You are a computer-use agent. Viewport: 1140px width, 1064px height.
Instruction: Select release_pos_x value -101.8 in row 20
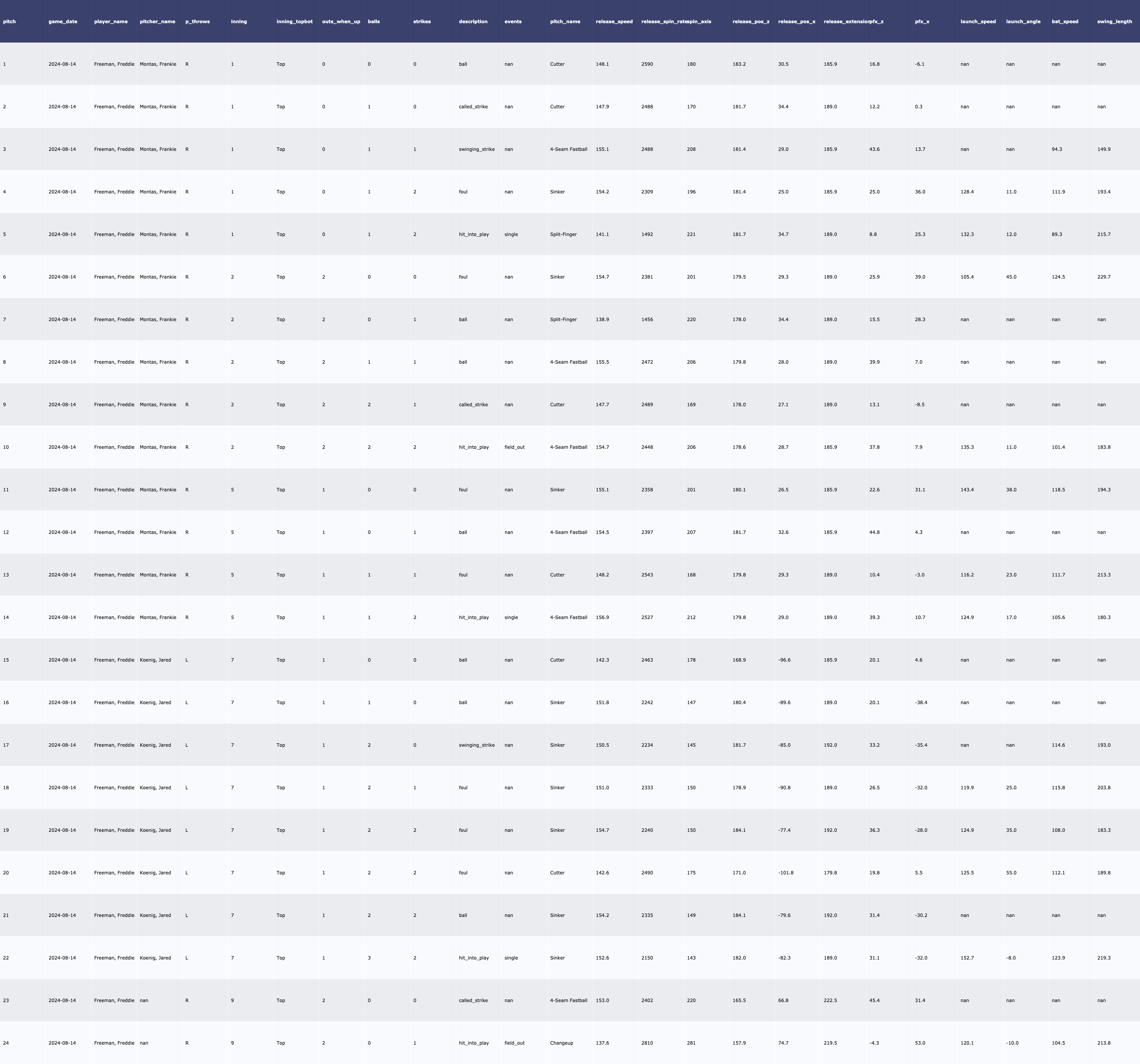coord(785,873)
